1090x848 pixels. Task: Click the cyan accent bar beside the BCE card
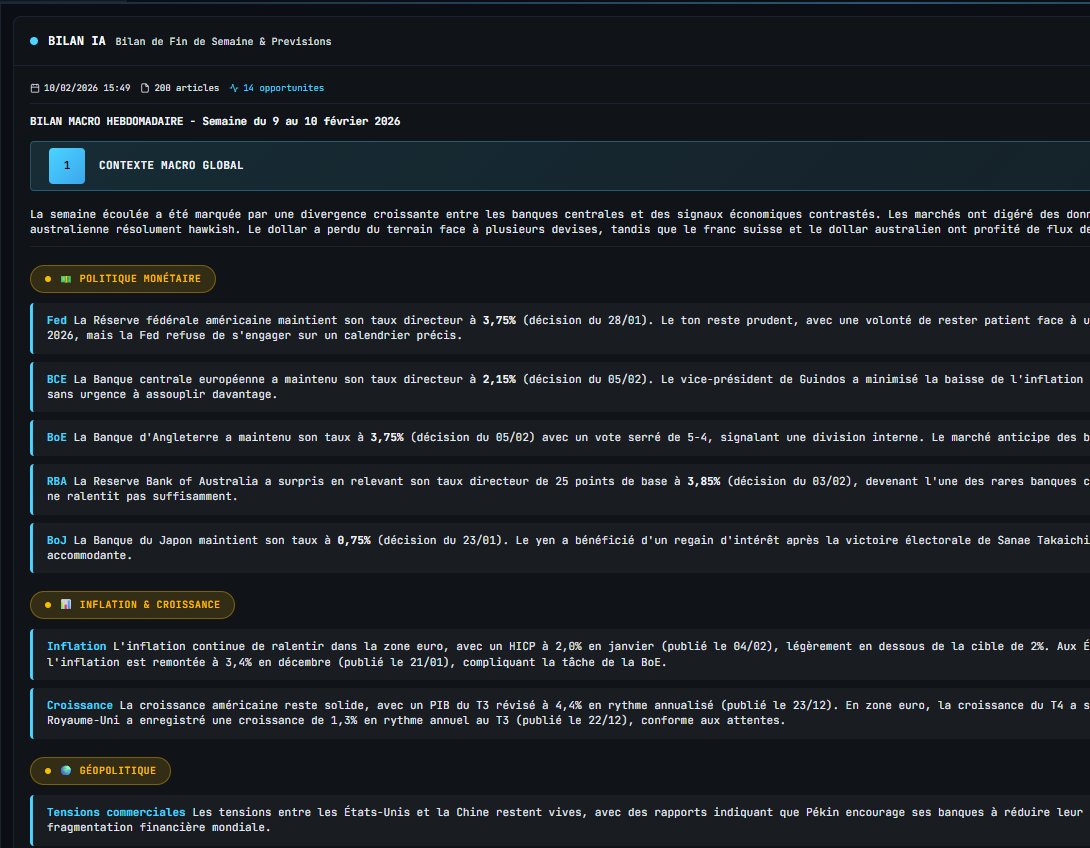(x=31, y=386)
